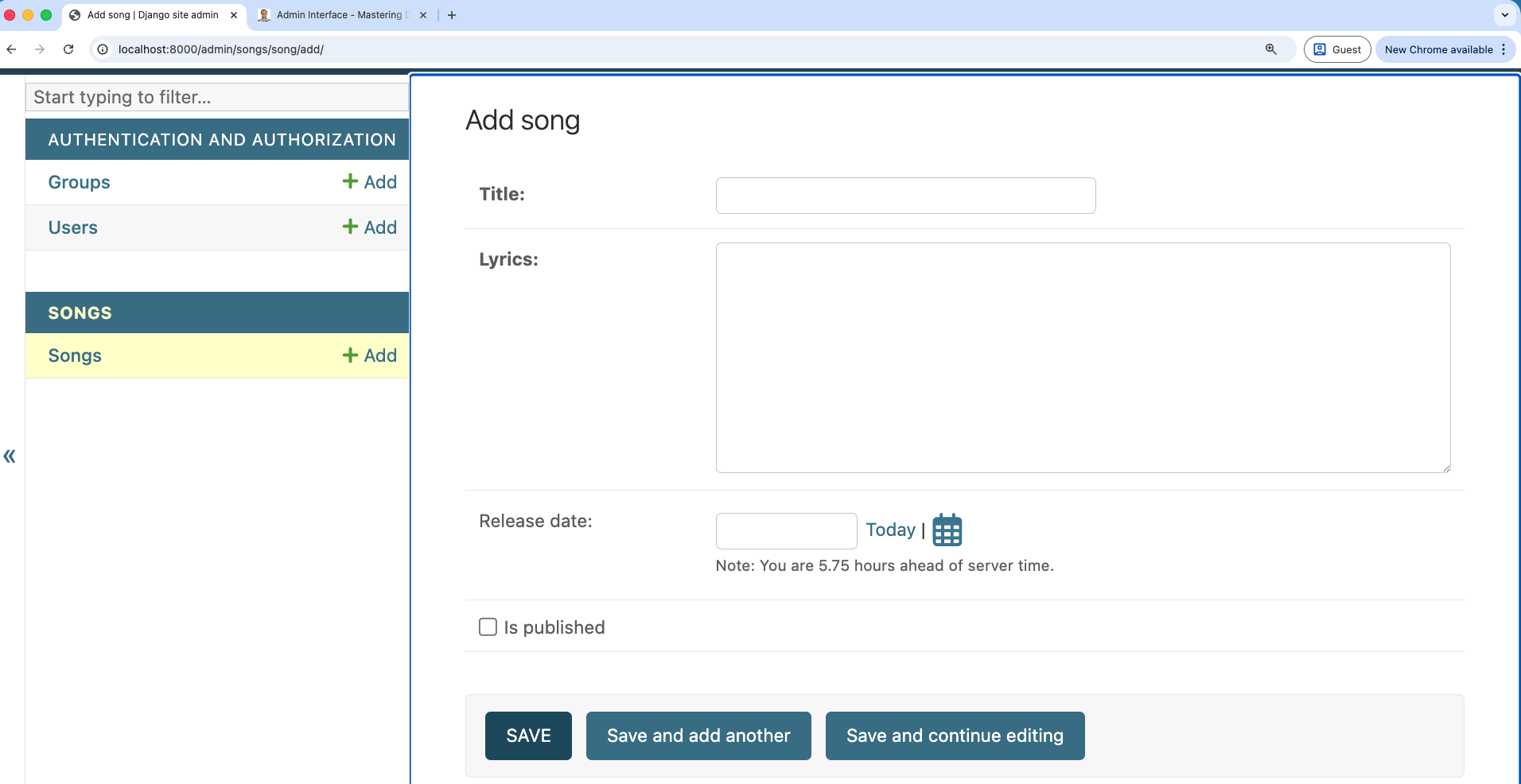This screenshot has width=1521, height=784.
Task: Click the plus Add link for Users
Action: pyautogui.click(x=369, y=227)
